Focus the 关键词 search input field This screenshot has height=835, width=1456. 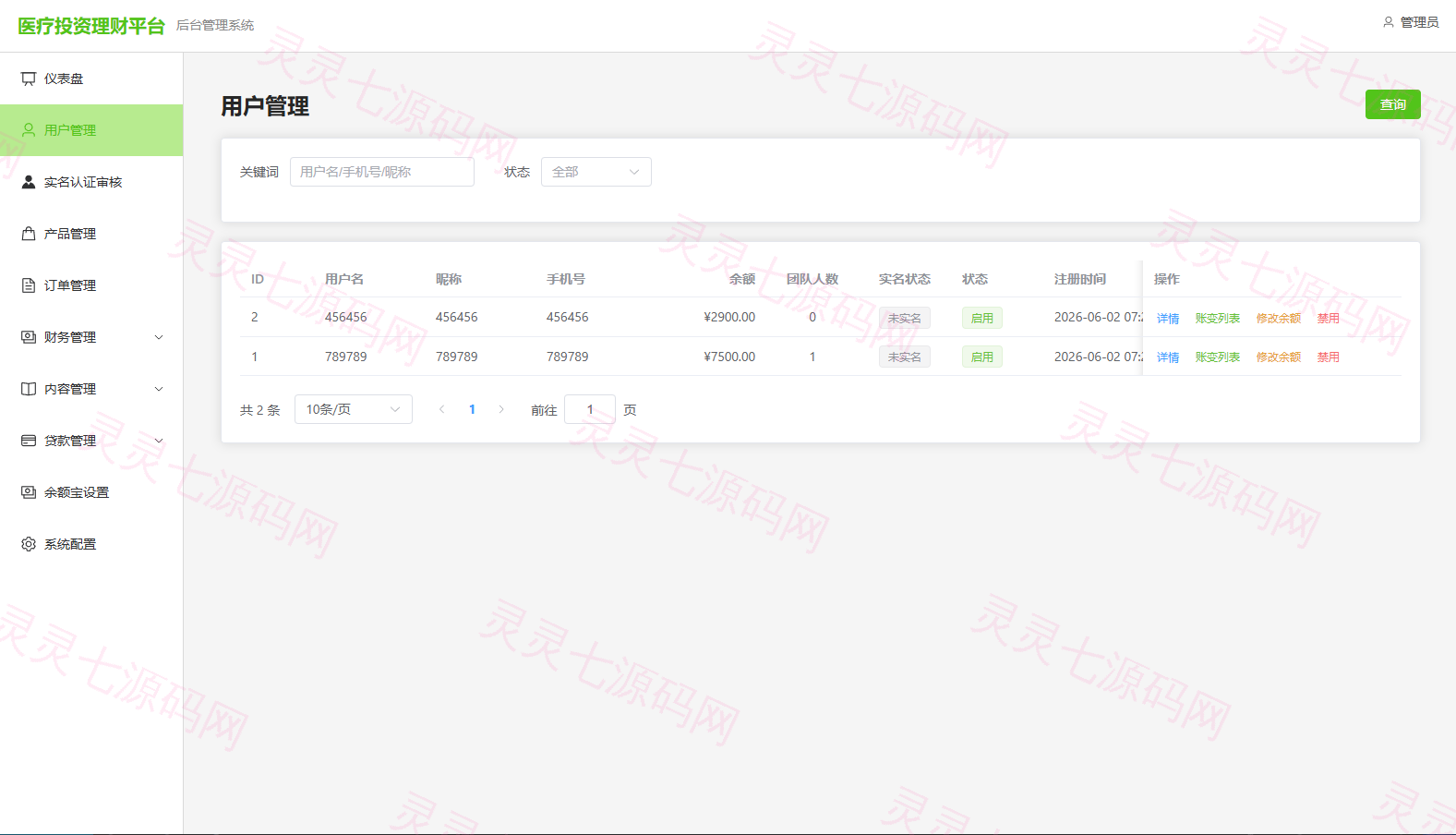pos(382,172)
